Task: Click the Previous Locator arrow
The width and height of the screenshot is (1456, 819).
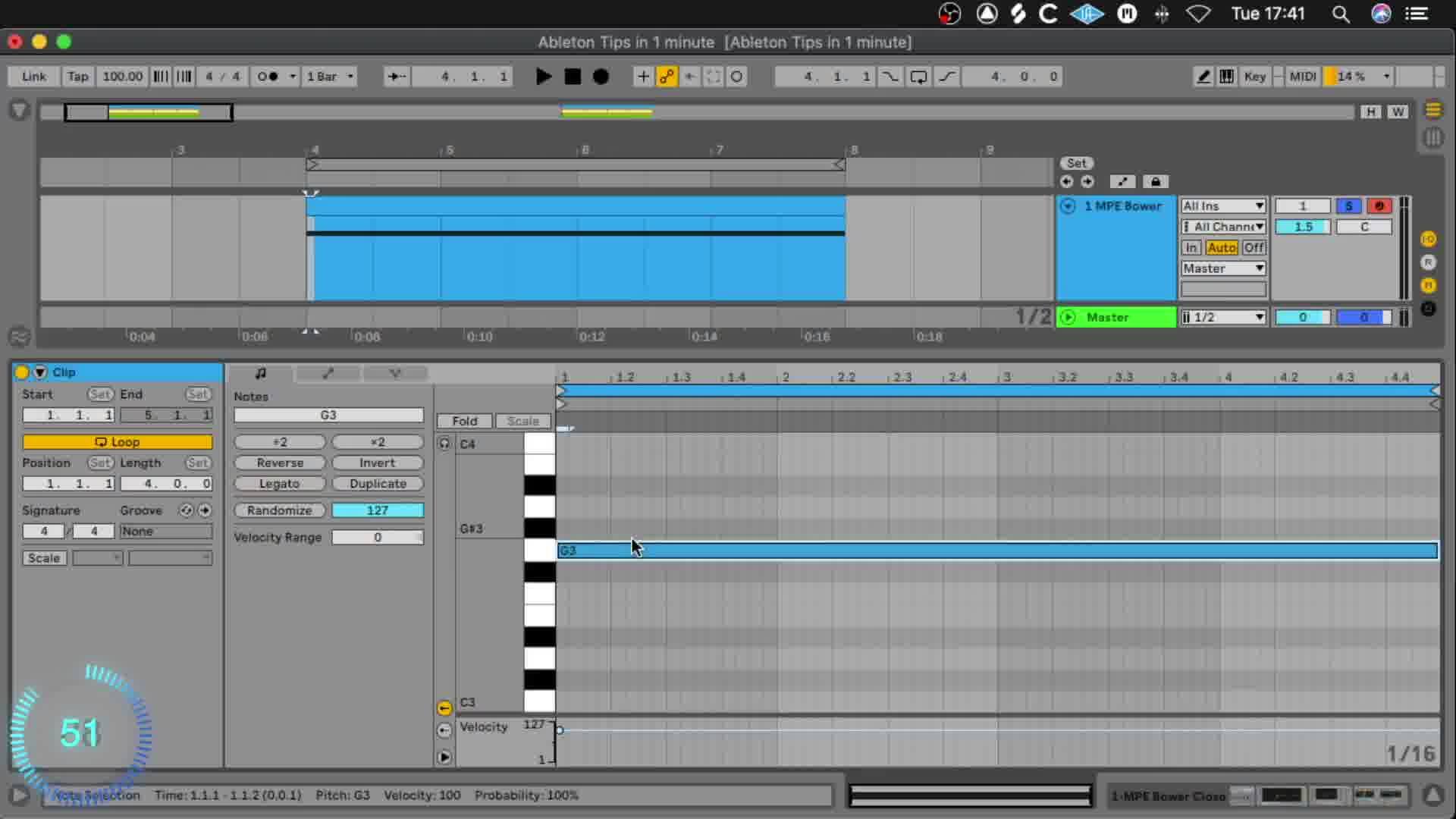Action: point(1067,182)
